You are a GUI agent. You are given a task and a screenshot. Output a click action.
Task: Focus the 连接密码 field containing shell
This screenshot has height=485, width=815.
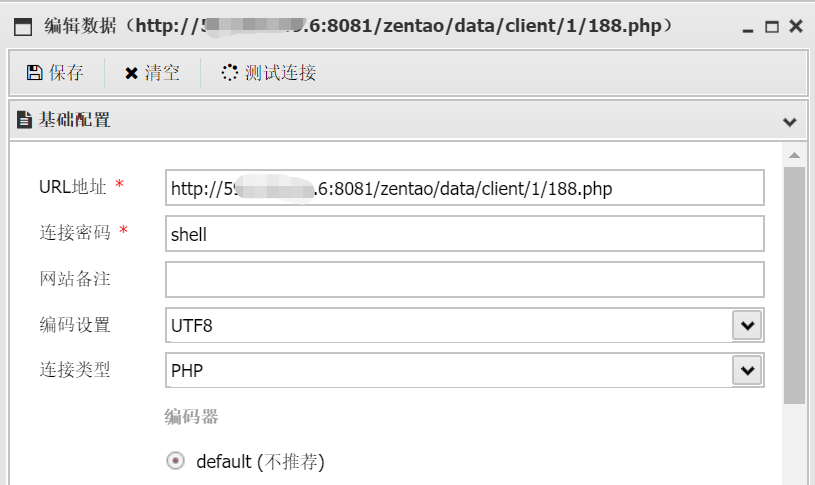click(464, 234)
